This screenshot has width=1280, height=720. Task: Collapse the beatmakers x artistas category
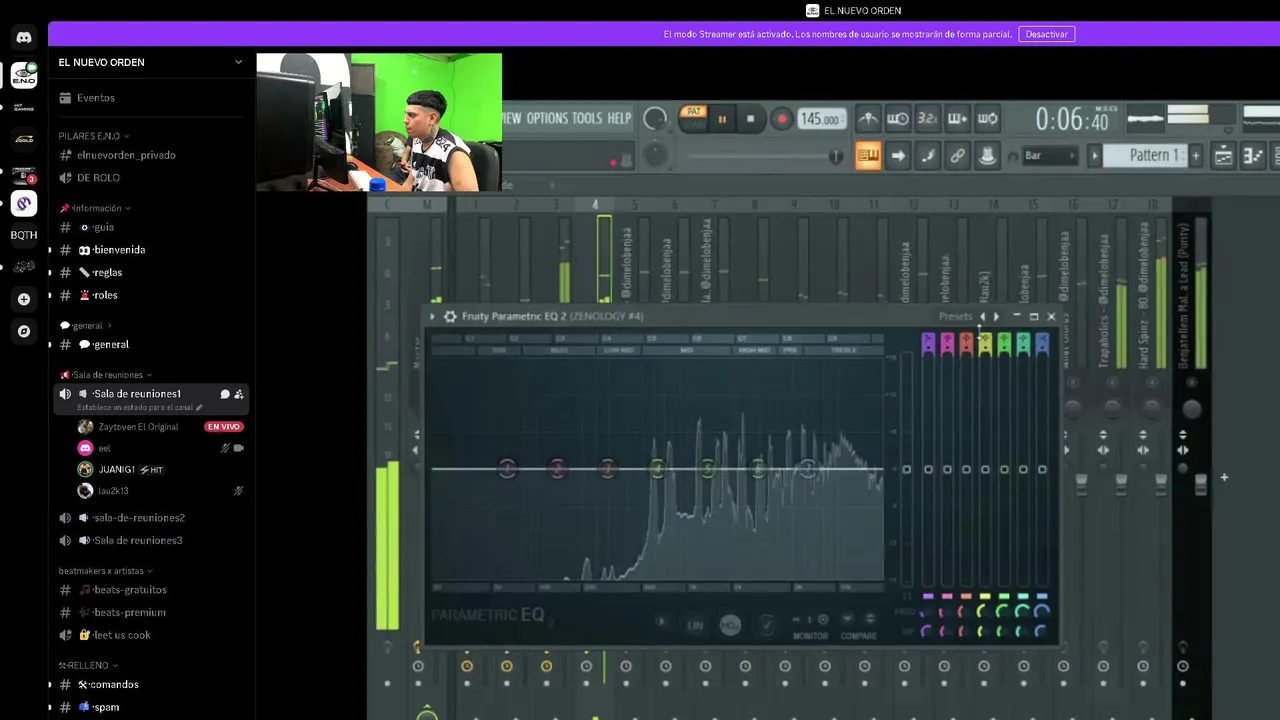click(105, 571)
